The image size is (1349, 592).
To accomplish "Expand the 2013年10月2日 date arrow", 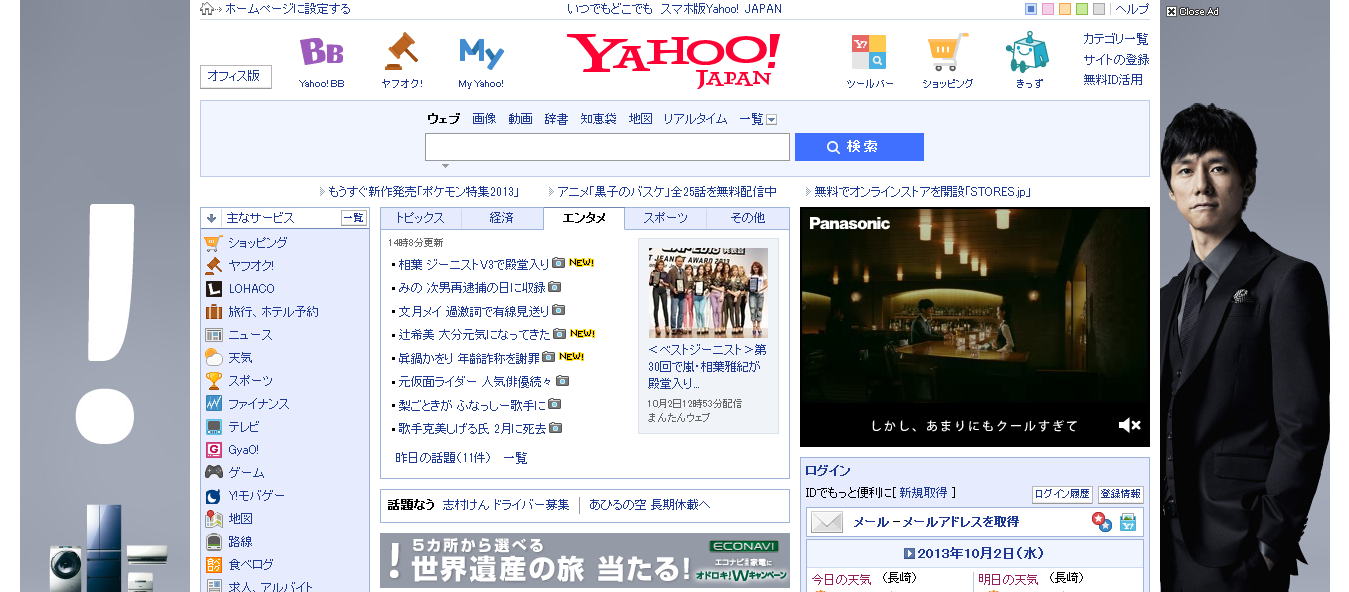I will (909, 553).
